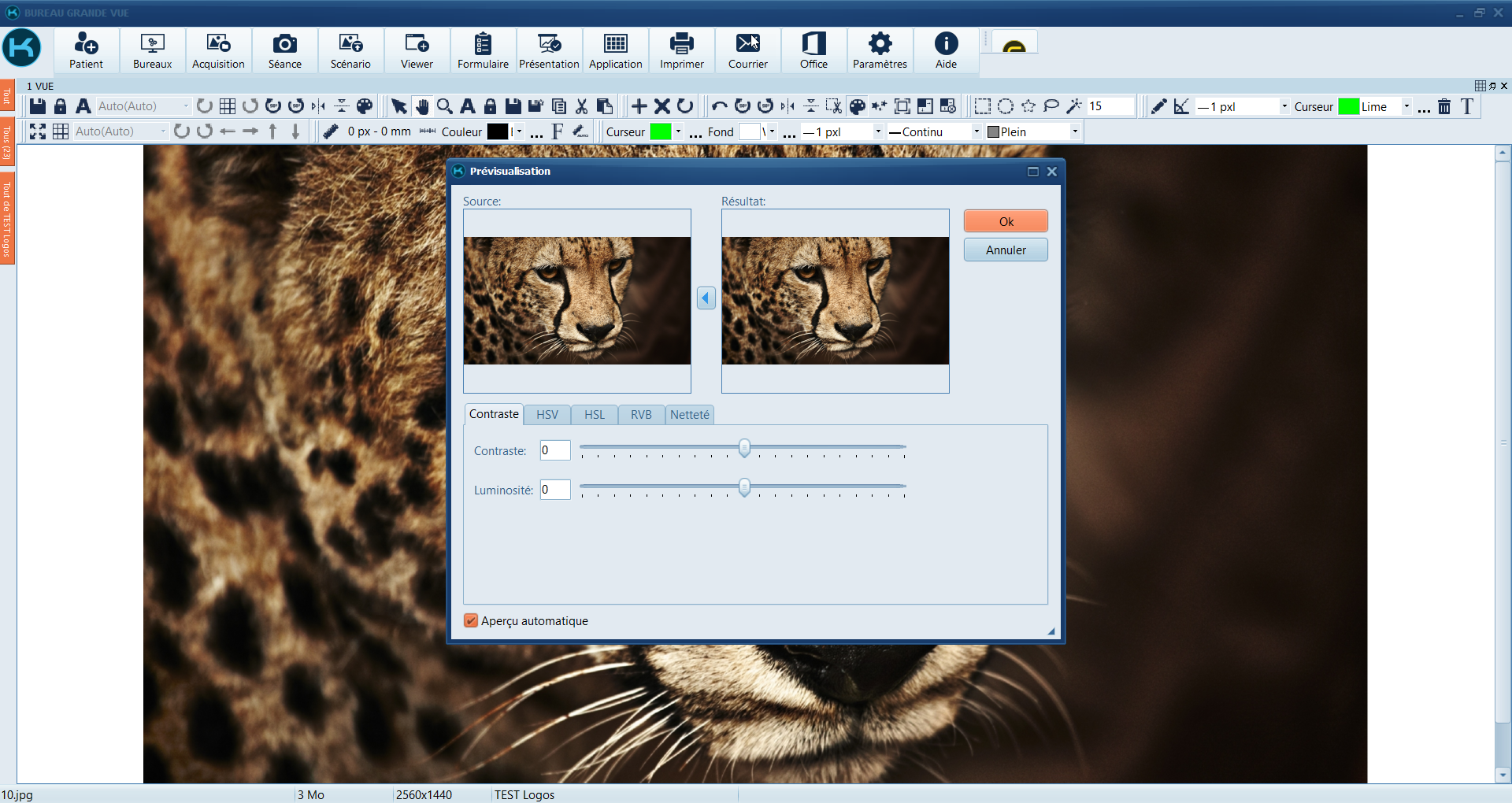Click the trash delete annotation icon

click(x=1444, y=106)
